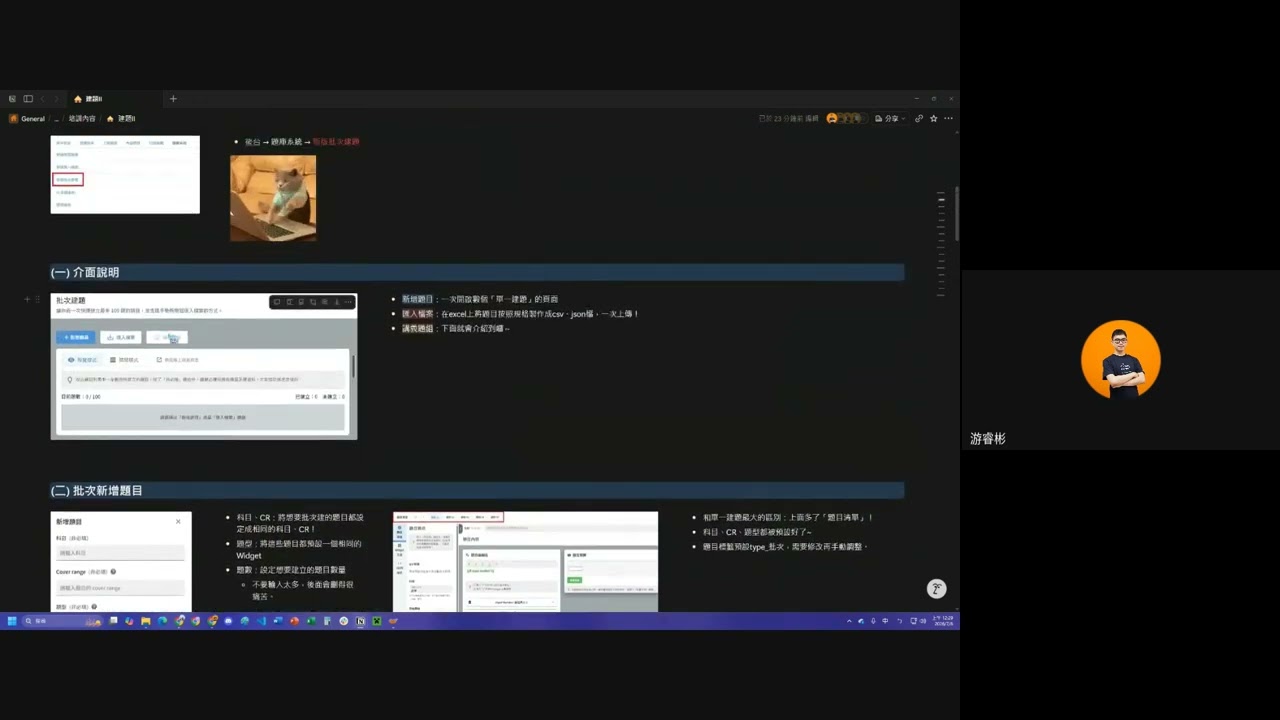
Task: Open the 建題II breadcrumb item
Action: [x=122, y=119]
